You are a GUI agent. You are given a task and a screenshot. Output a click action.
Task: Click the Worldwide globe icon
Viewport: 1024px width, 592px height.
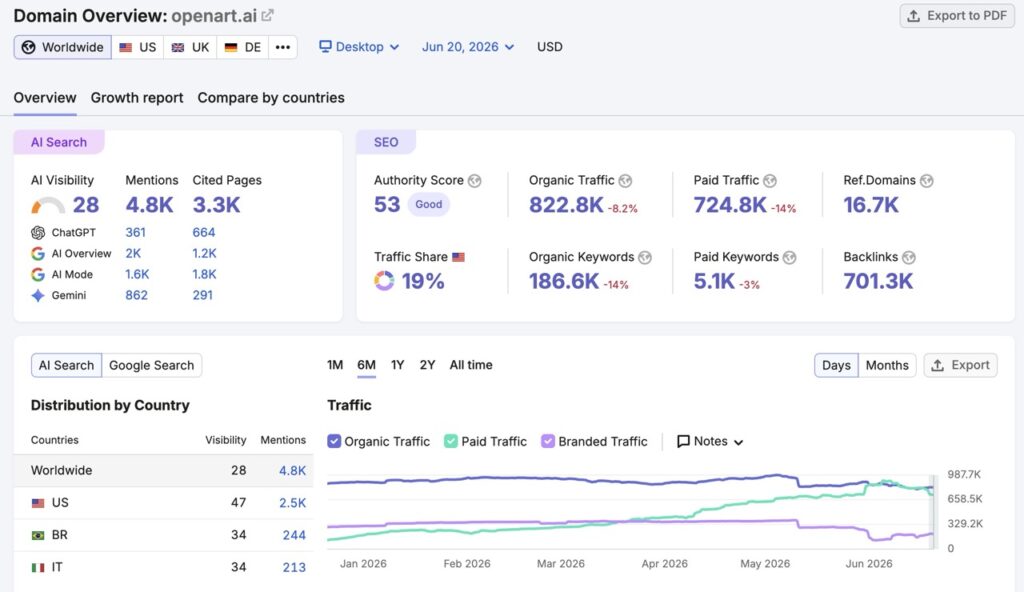(28, 47)
